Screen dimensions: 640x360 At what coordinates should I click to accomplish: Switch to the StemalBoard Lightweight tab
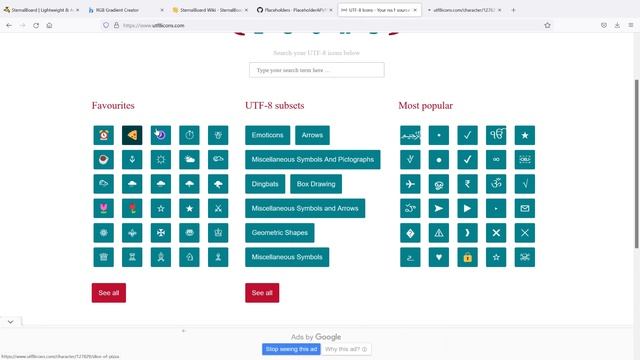pos(40,10)
